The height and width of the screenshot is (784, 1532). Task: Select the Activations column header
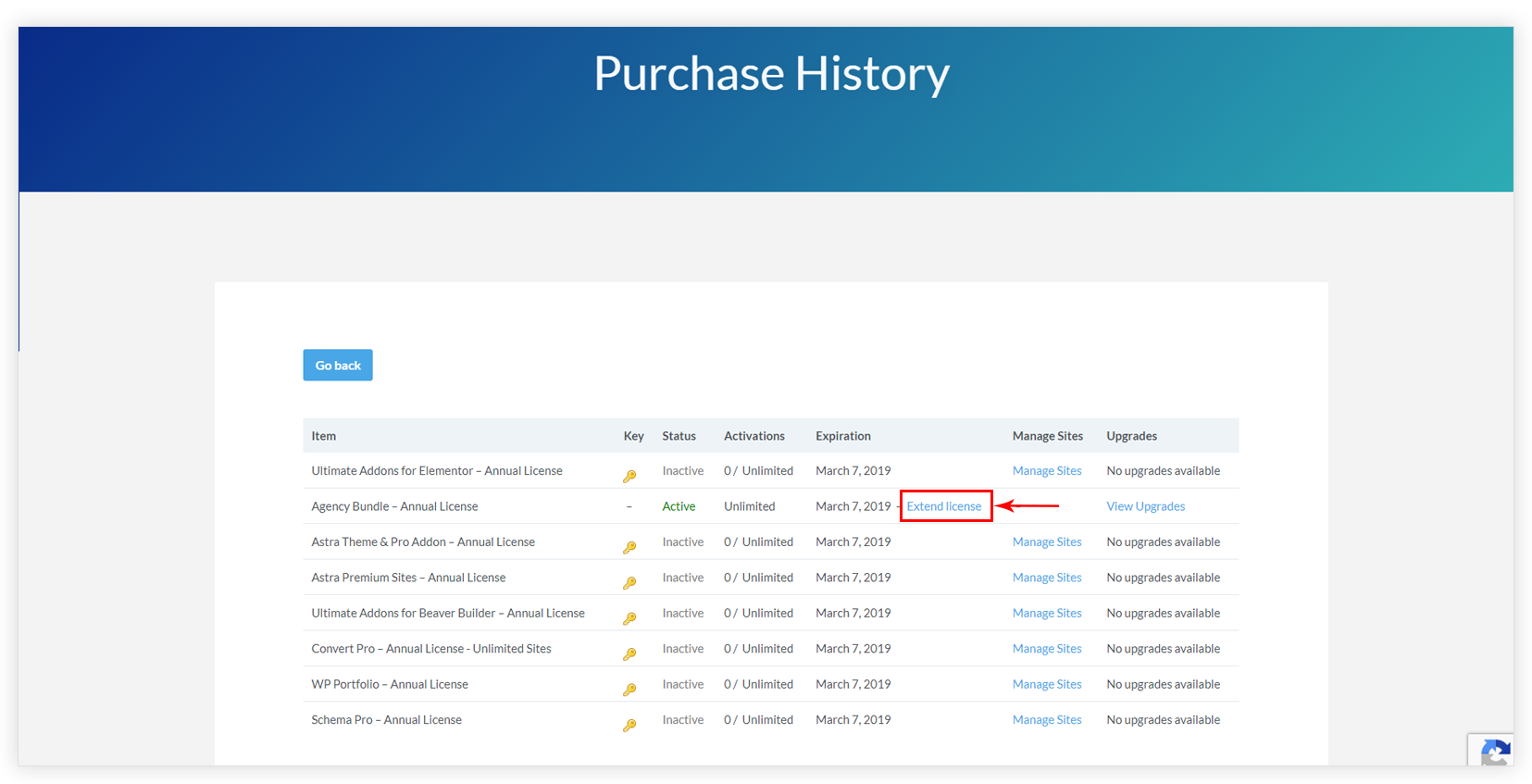(x=754, y=436)
